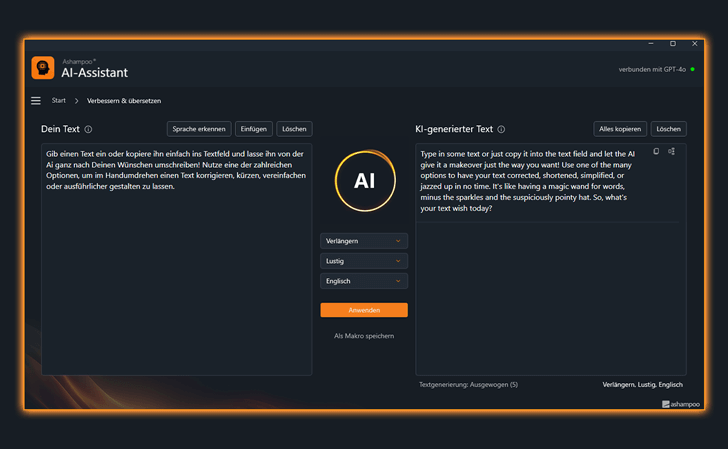The image size is (728, 449).
Task: Select Verbessern & übersetzen breadcrumb item
Action: (124, 101)
